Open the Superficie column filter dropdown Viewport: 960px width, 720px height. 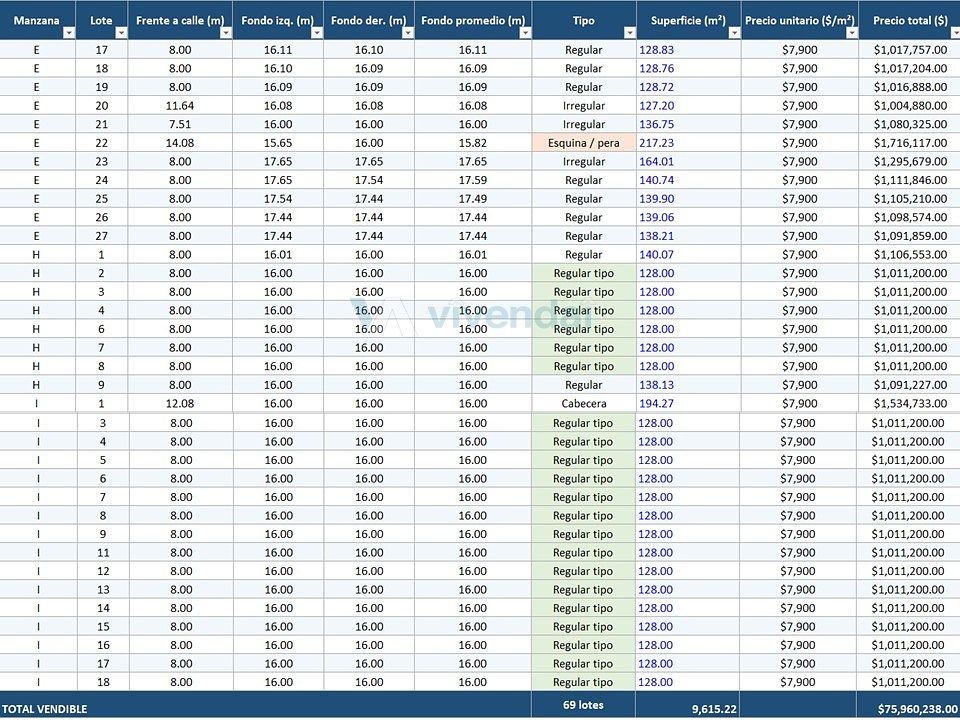pos(734,33)
